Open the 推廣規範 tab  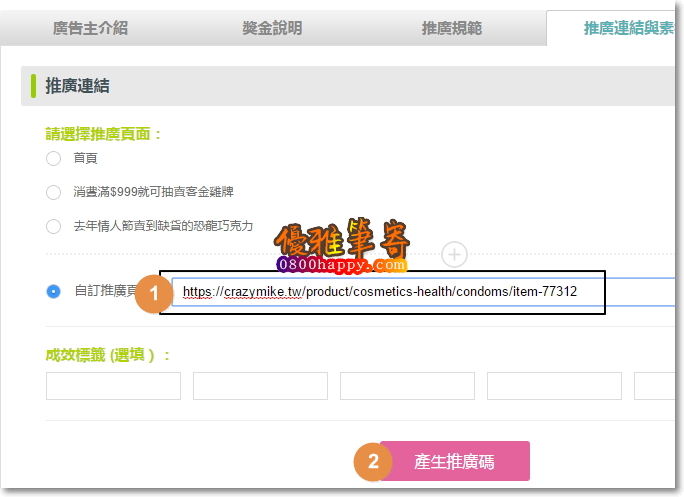point(452,28)
